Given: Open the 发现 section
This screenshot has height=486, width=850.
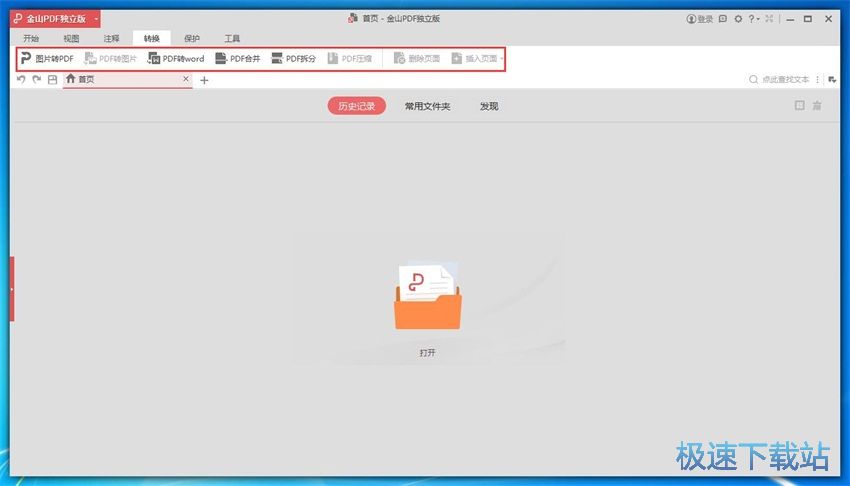Looking at the screenshot, I should pos(489,106).
